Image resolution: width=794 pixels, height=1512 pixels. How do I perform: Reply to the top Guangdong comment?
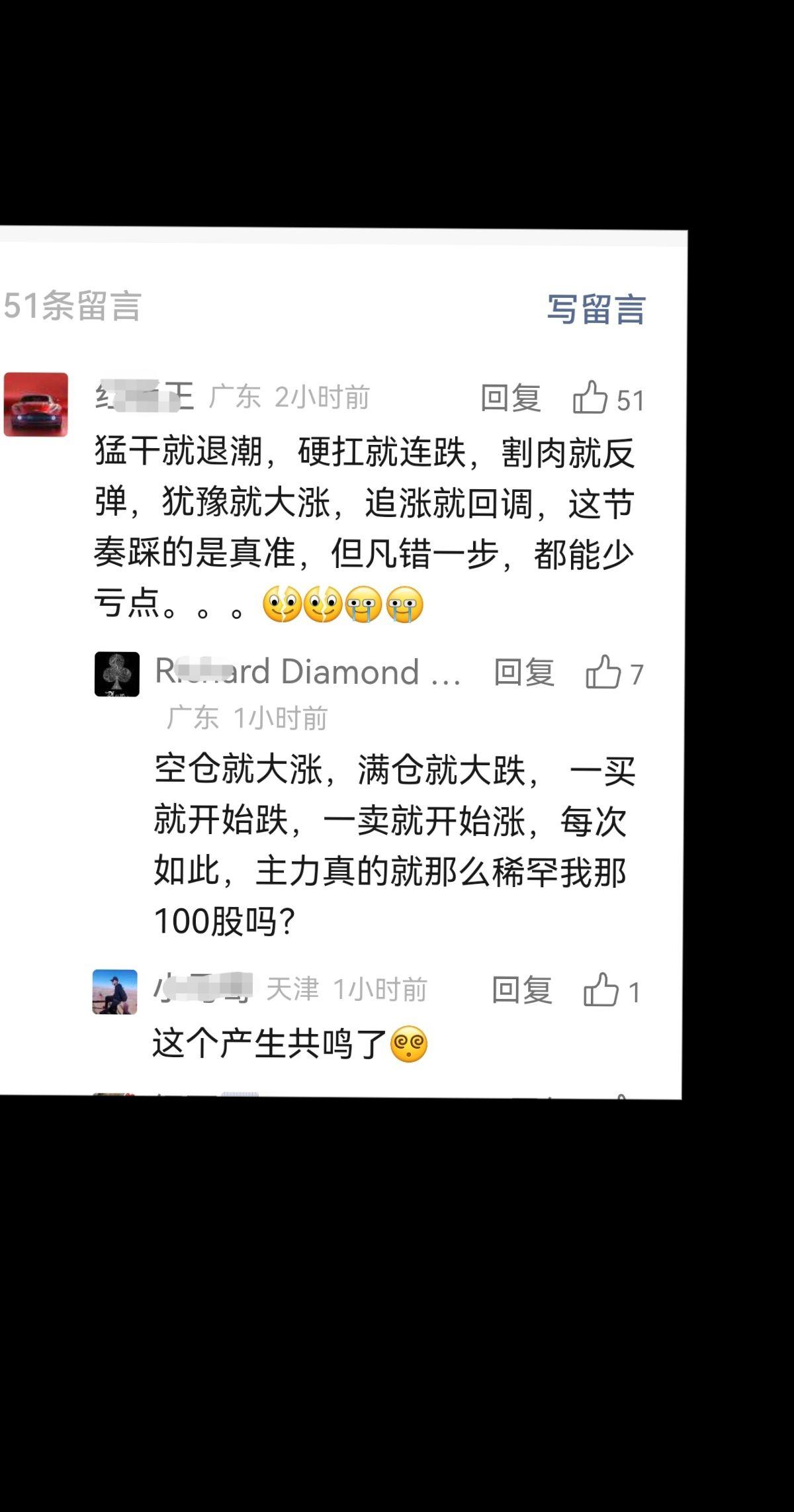coord(511,398)
